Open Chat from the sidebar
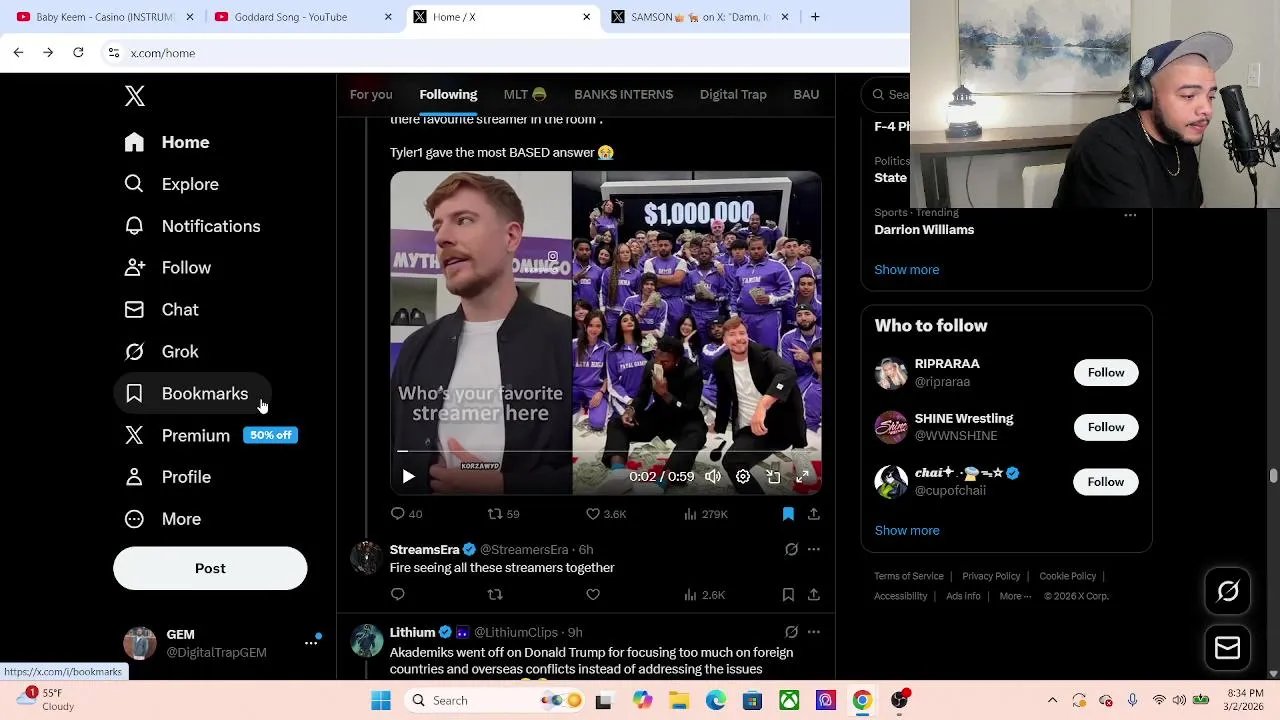Screen dimensions: 1280x720 click(x=161, y=310)
